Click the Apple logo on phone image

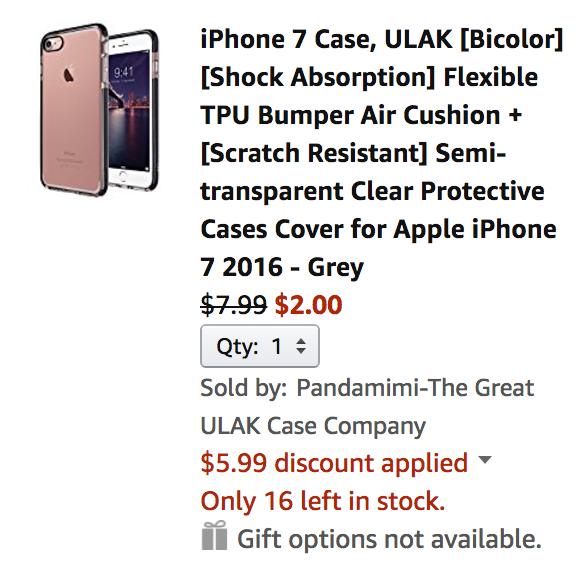point(69,74)
